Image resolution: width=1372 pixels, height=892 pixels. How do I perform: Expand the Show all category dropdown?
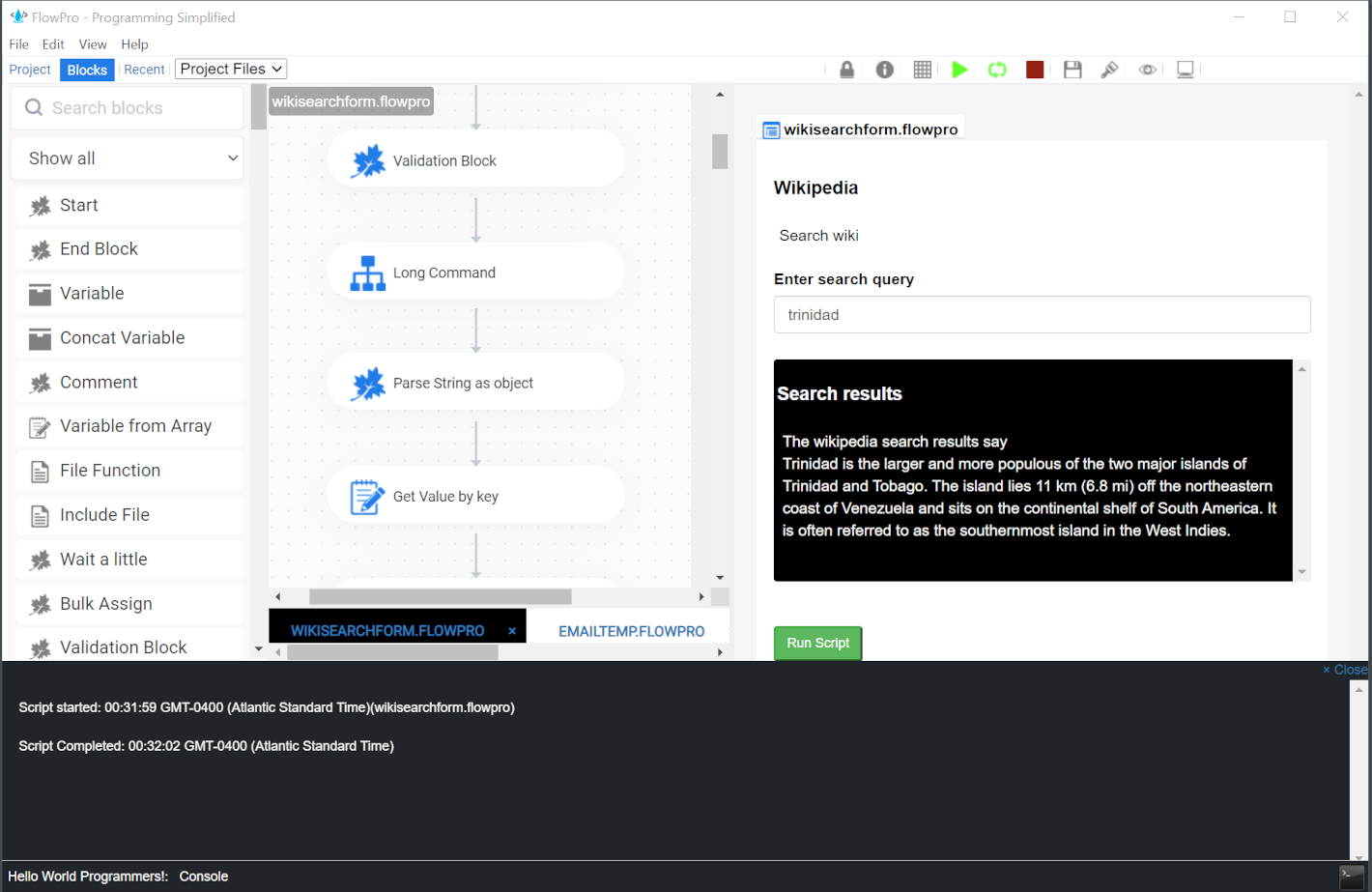click(127, 158)
